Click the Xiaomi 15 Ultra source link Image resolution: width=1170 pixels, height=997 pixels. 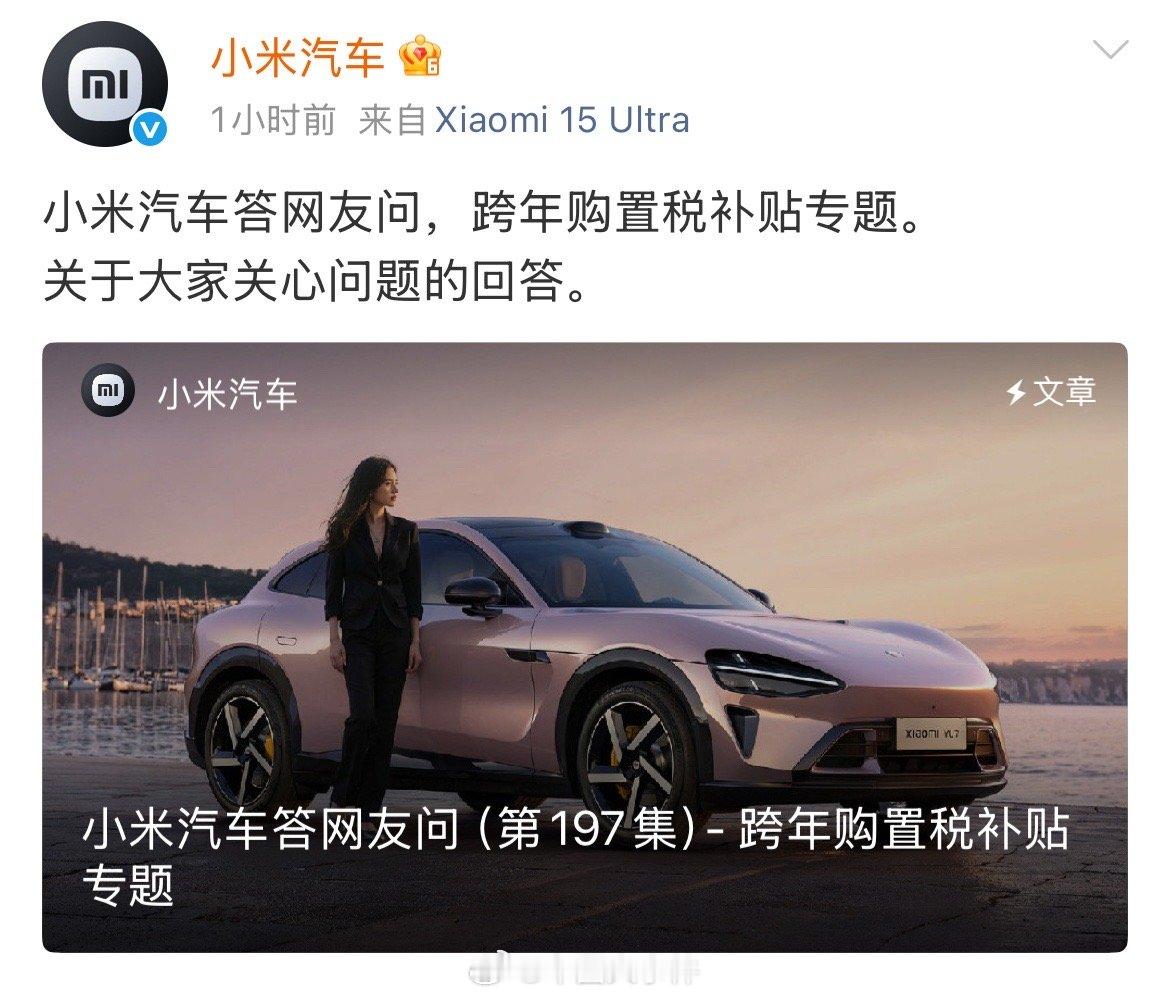(x=561, y=120)
